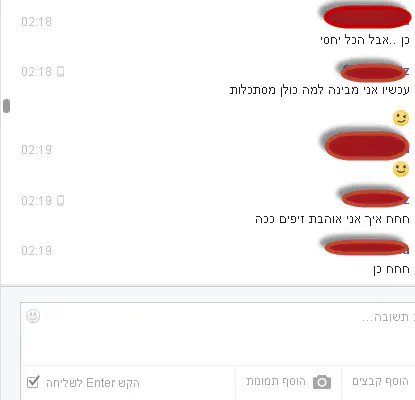The height and width of the screenshot is (400, 415).
Task: Click the הוסף קבצים add files button
Action: pyautogui.click(x=380, y=382)
